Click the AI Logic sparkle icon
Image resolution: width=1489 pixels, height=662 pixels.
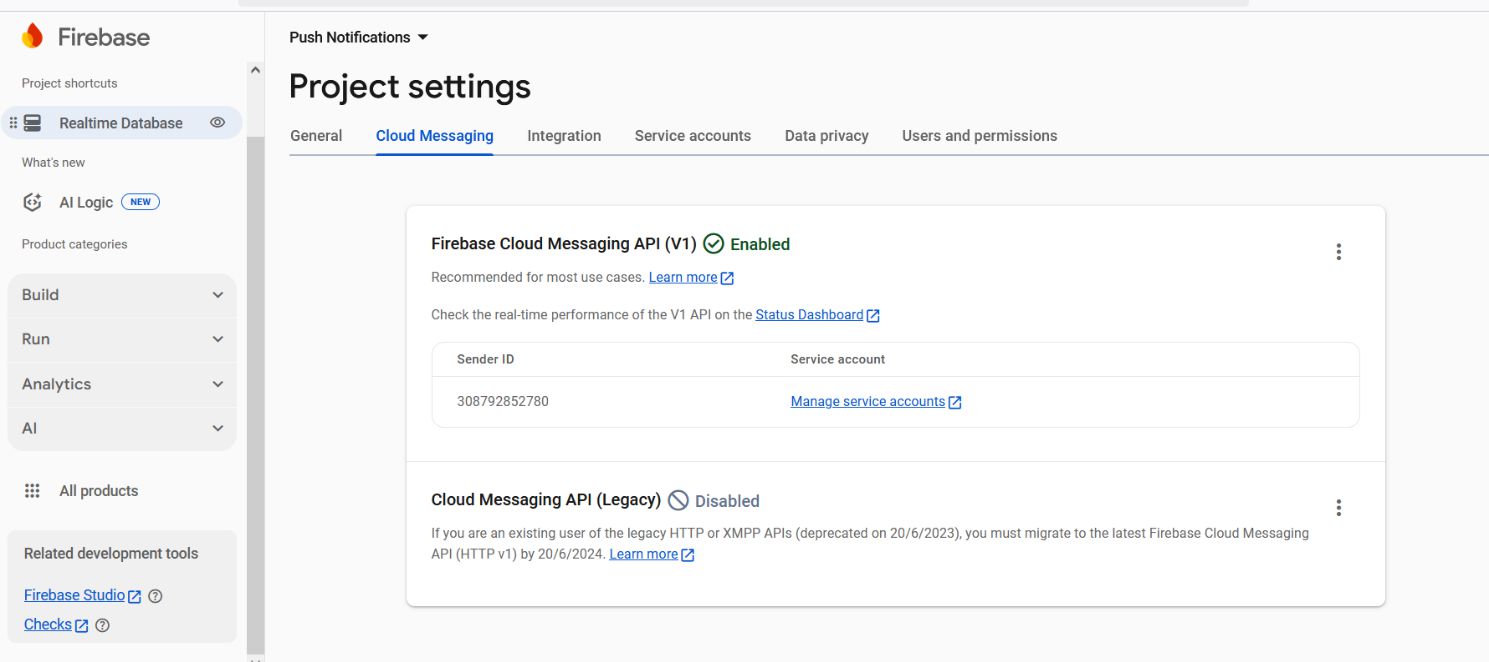coord(33,202)
